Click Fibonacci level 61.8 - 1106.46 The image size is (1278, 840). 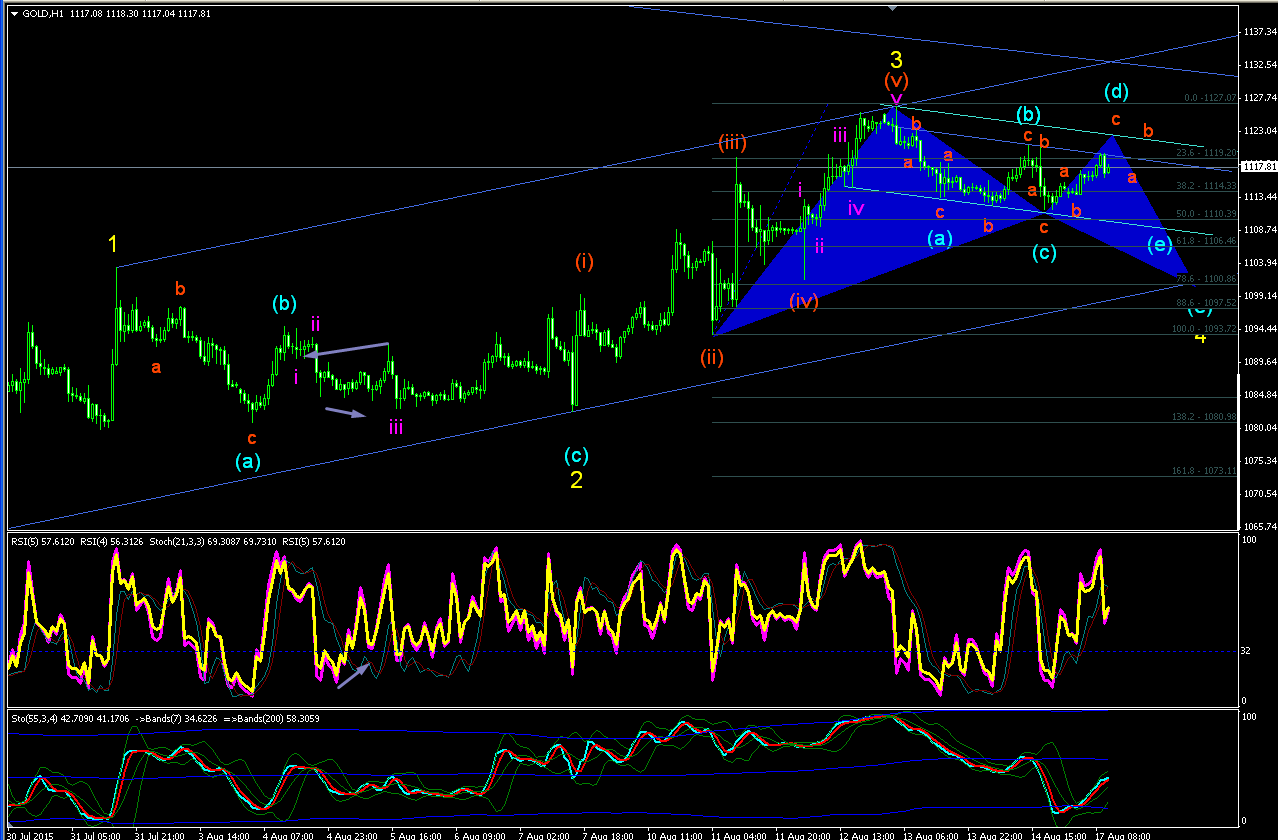[x=1207, y=241]
